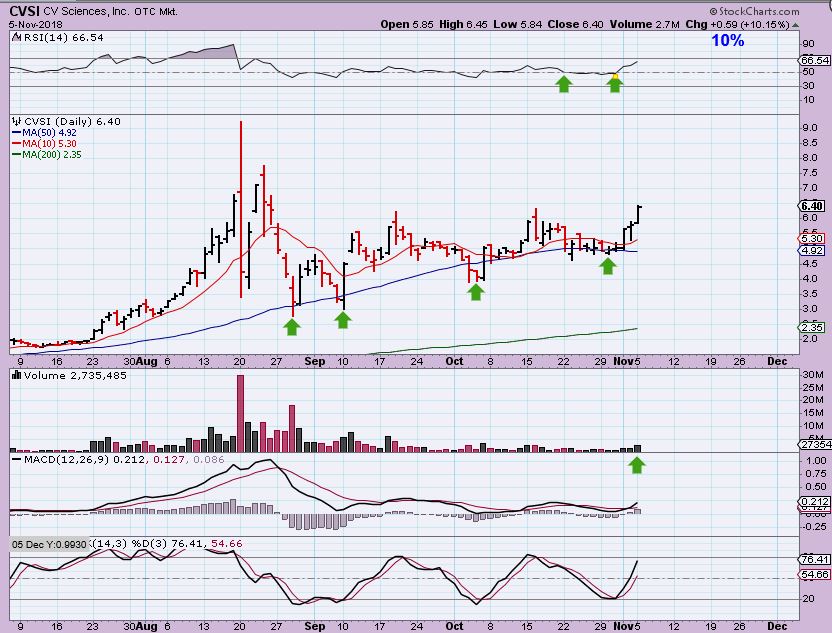
Task: Select the MA(10) 5.30 legend entry
Action: click(x=49, y=144)
